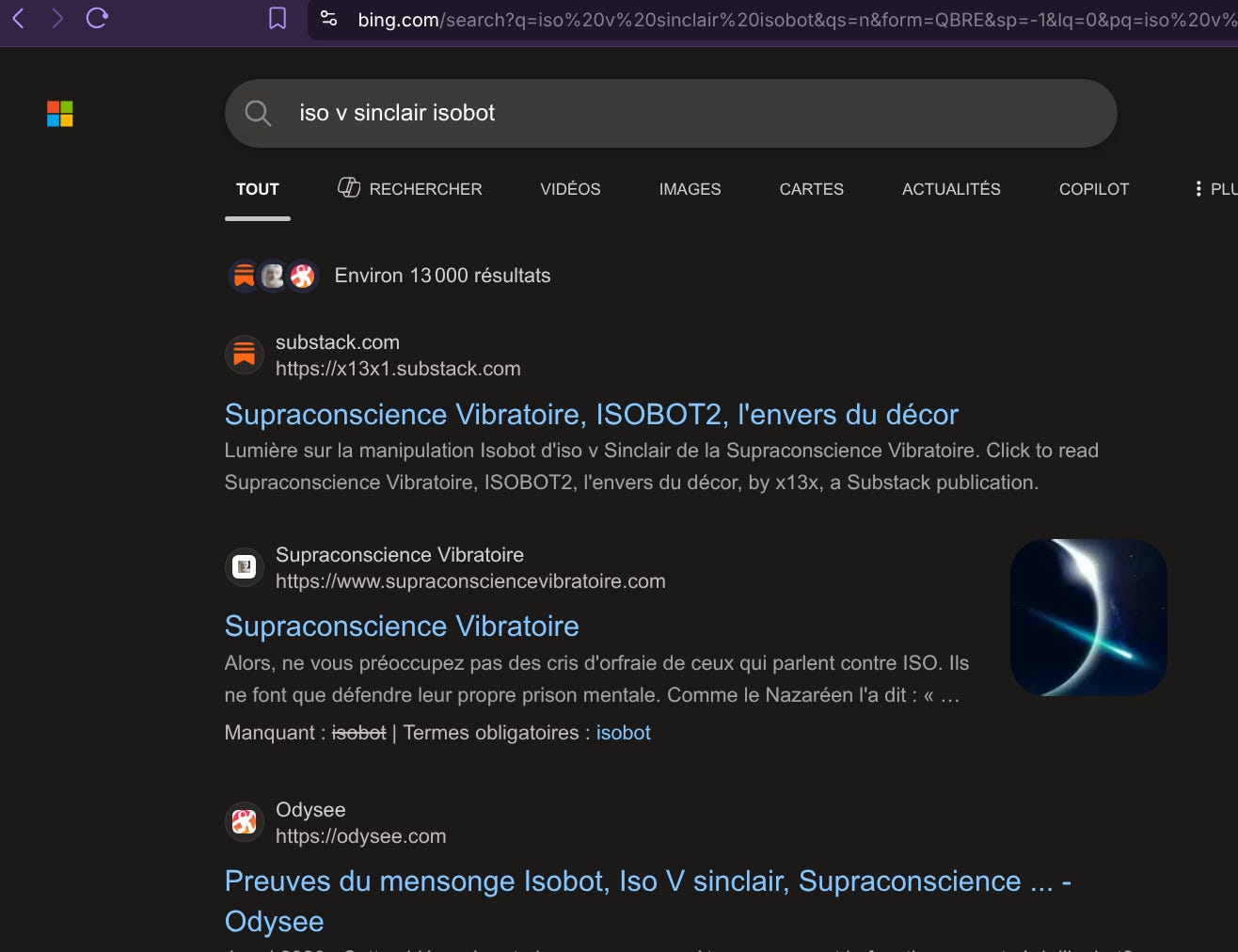Open "Supraconscience Vibratoire, ISOBOT2, l'envers du décor" result
This screenshot has height=952, width=1238.
point(592,415)
